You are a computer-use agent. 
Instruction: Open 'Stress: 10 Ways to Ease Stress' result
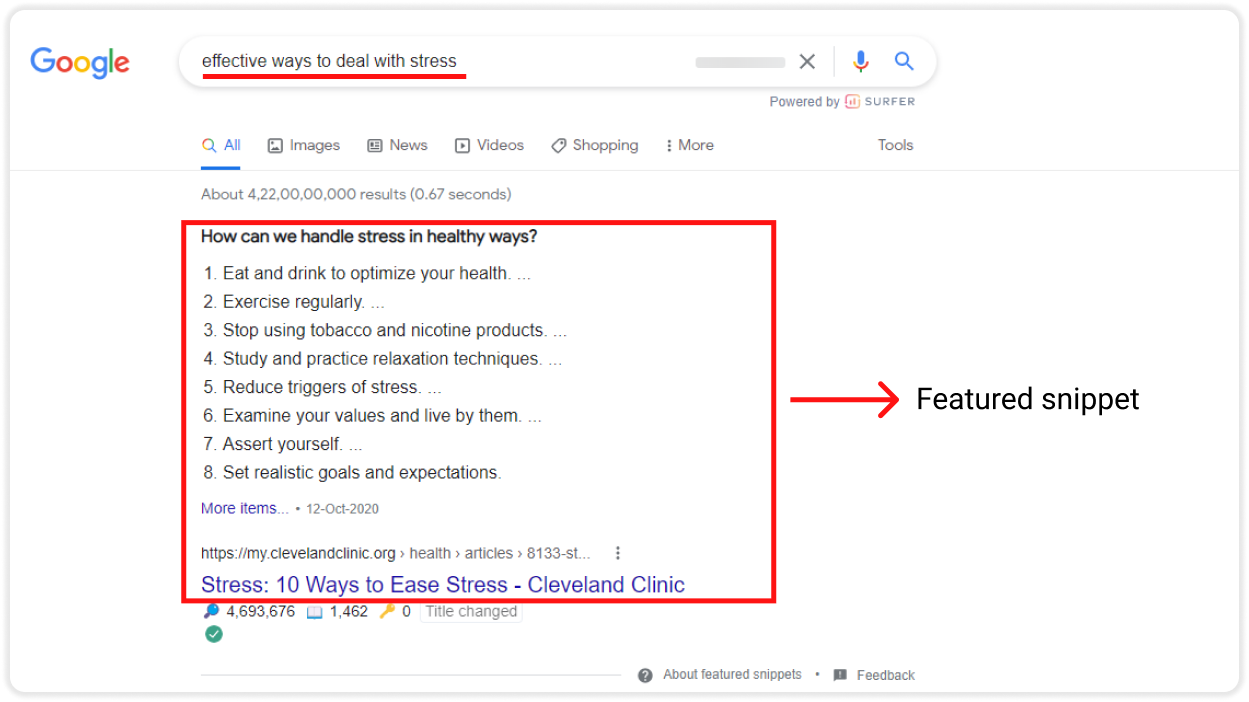tap(443, 584)
